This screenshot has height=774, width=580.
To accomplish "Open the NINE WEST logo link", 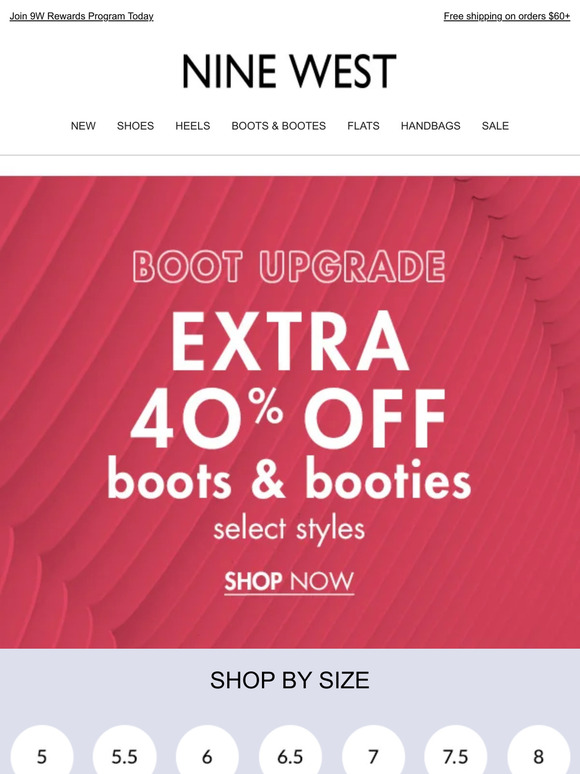I will 289,71.
